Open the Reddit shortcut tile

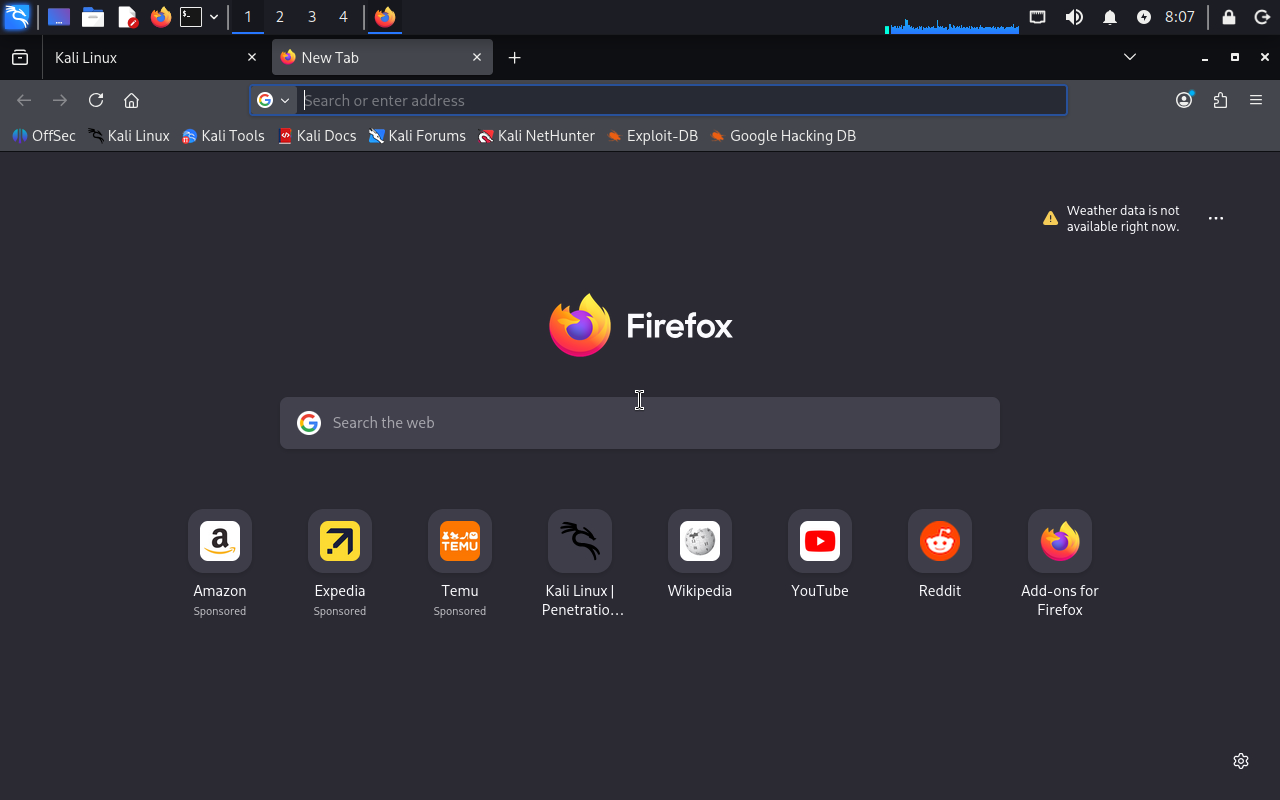click(940, 541)
